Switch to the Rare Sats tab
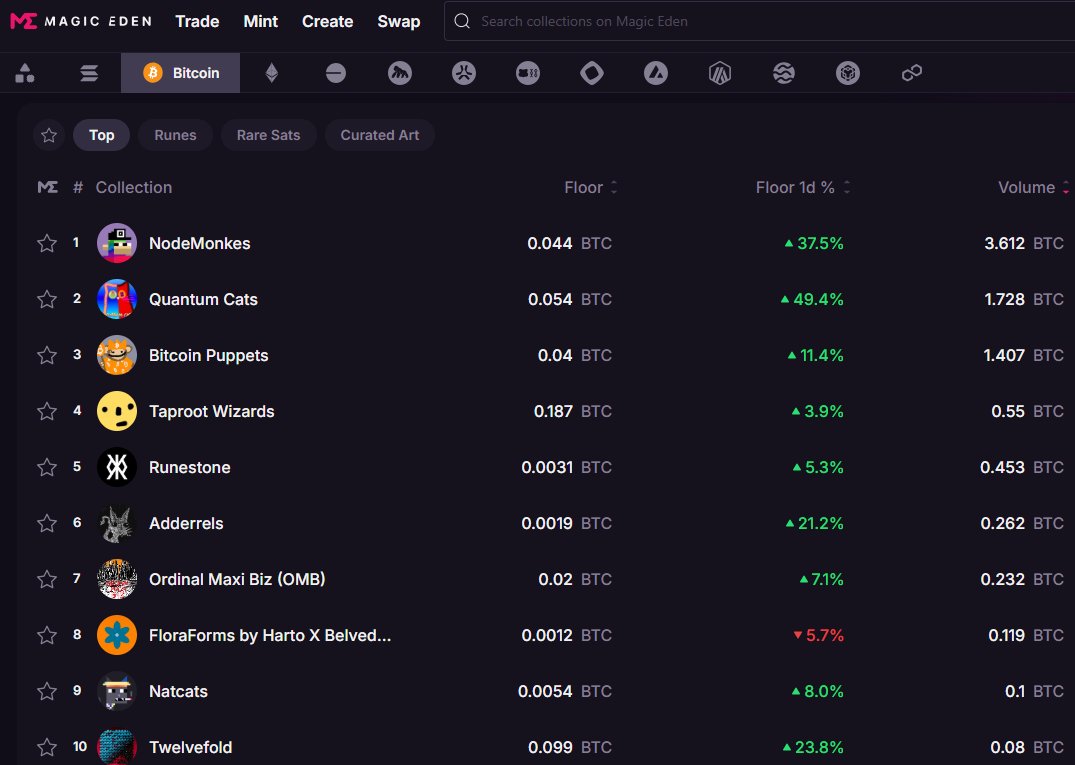The height and width of the screenshot is (765, 1075). pyautogui.click(x=269, y=135)
